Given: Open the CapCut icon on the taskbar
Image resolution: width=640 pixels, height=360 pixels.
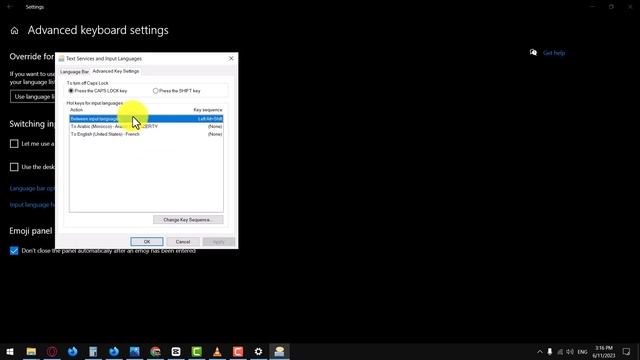Looking at the screenshot, I should tap(176, 351).
